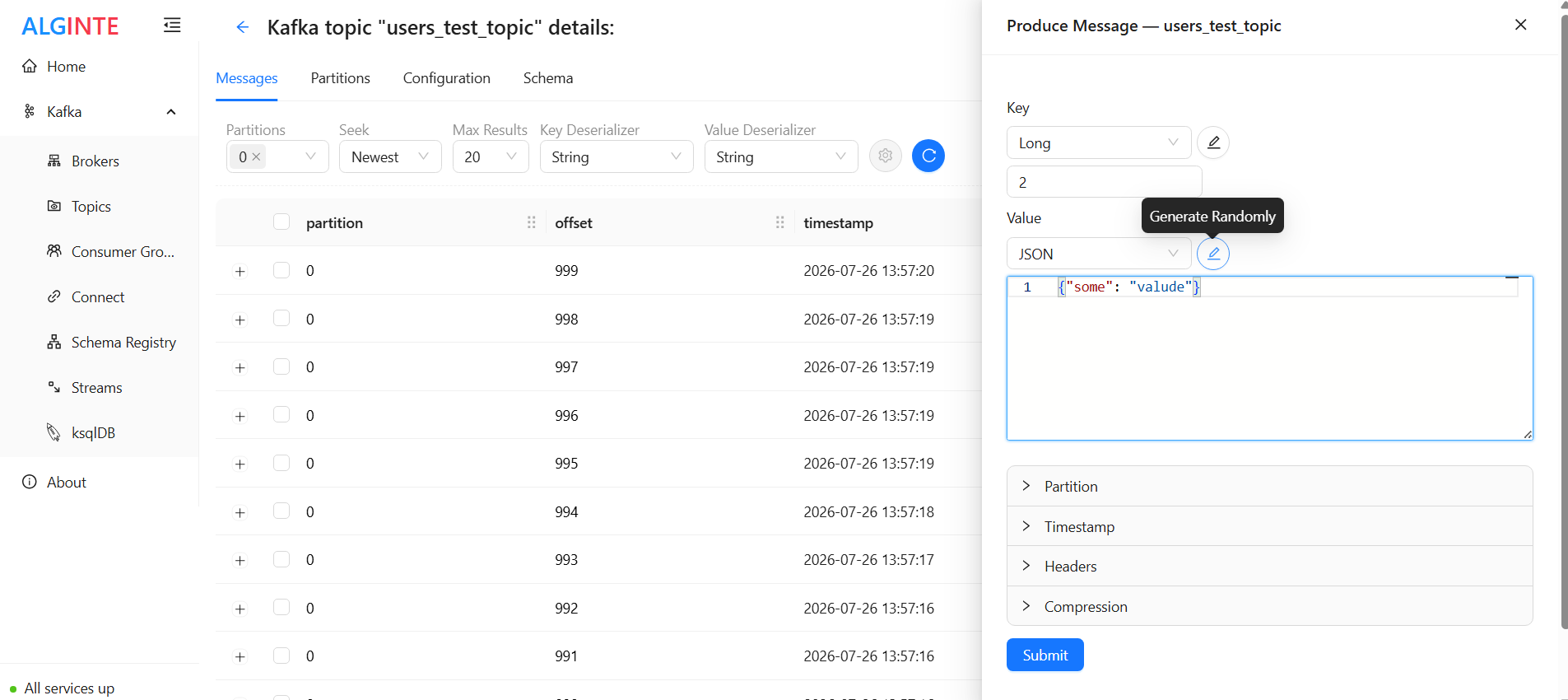
Task: Switch to the Partitions tab
Action: 340,78
